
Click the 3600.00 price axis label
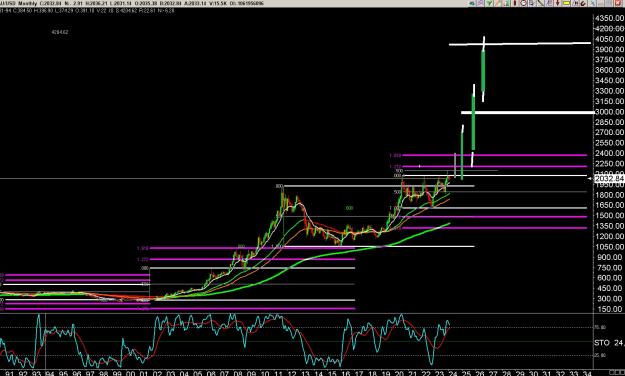click(x=609, y=70)
